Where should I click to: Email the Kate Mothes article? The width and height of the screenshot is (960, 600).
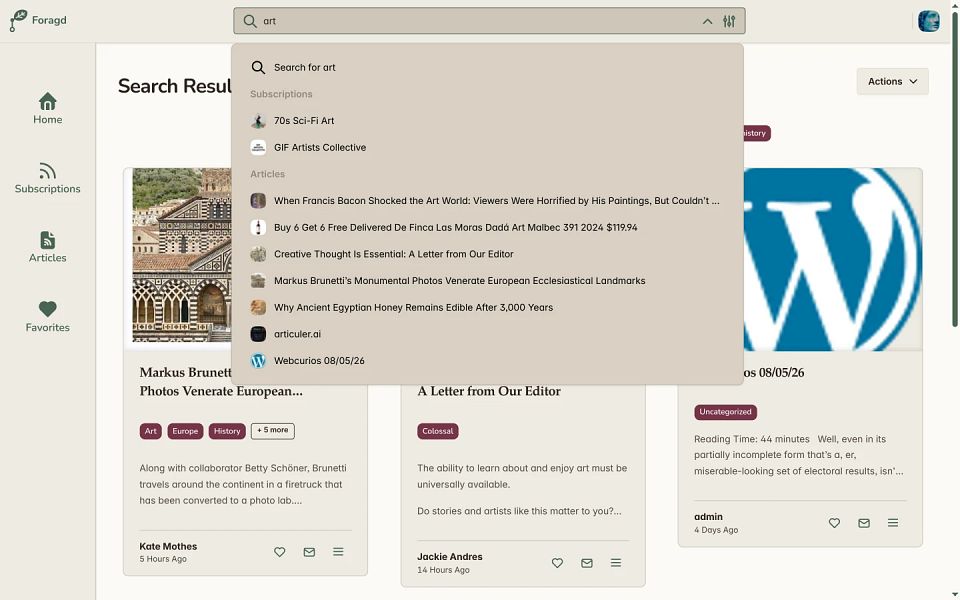(x=309, y=552)
